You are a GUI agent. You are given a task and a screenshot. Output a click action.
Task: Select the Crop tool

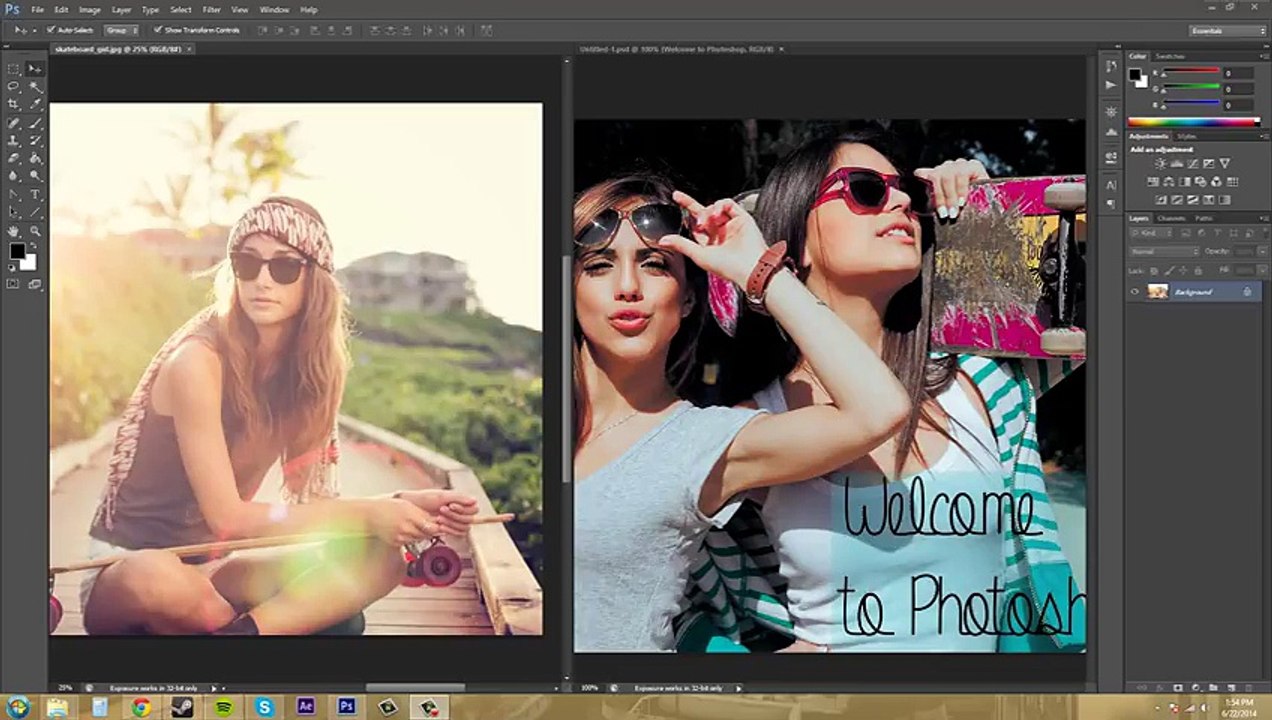[x=13, y=104]
